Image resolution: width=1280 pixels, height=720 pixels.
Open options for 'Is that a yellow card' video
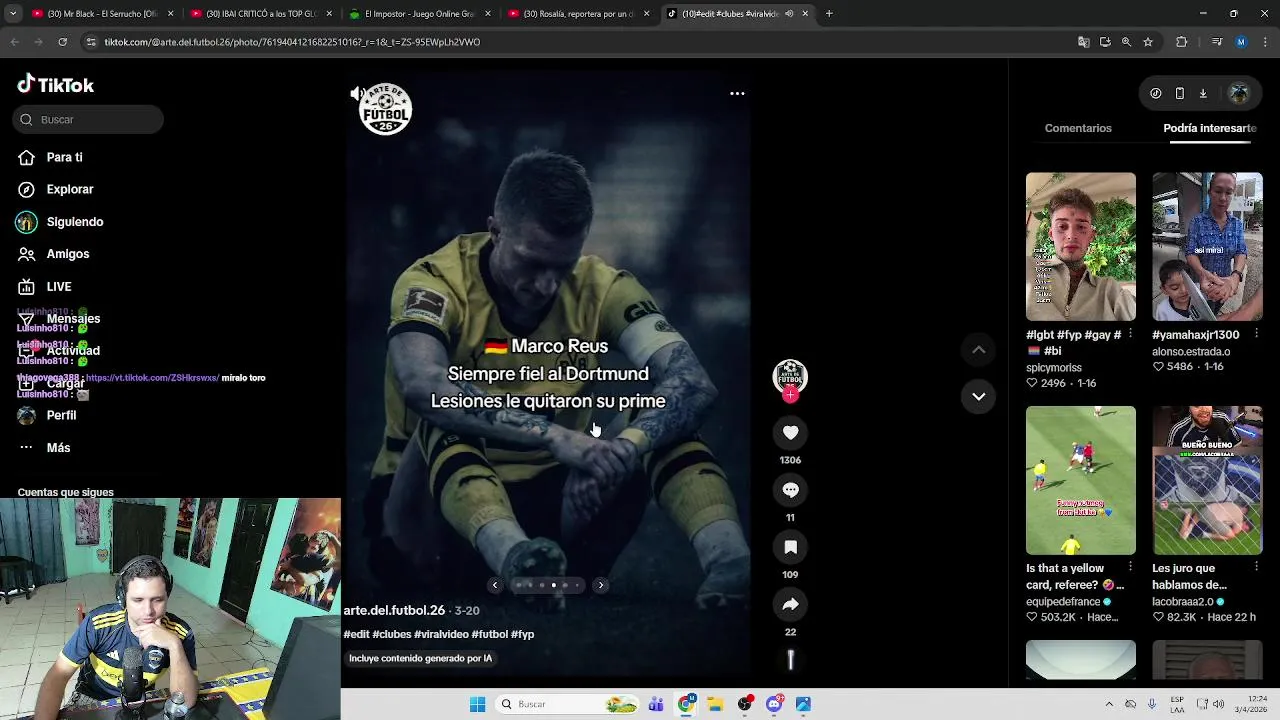coord(1130,567)
